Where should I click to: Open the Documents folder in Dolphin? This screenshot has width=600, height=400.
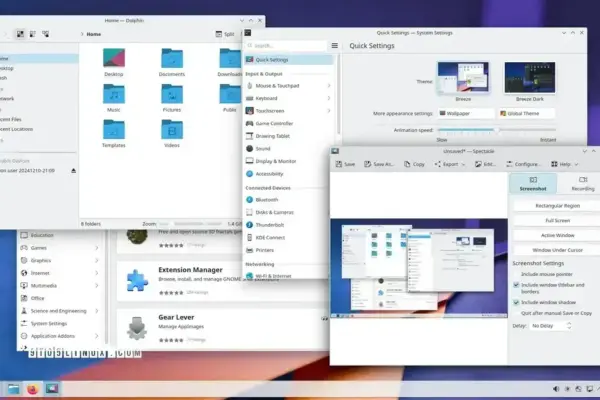point(172,62)
